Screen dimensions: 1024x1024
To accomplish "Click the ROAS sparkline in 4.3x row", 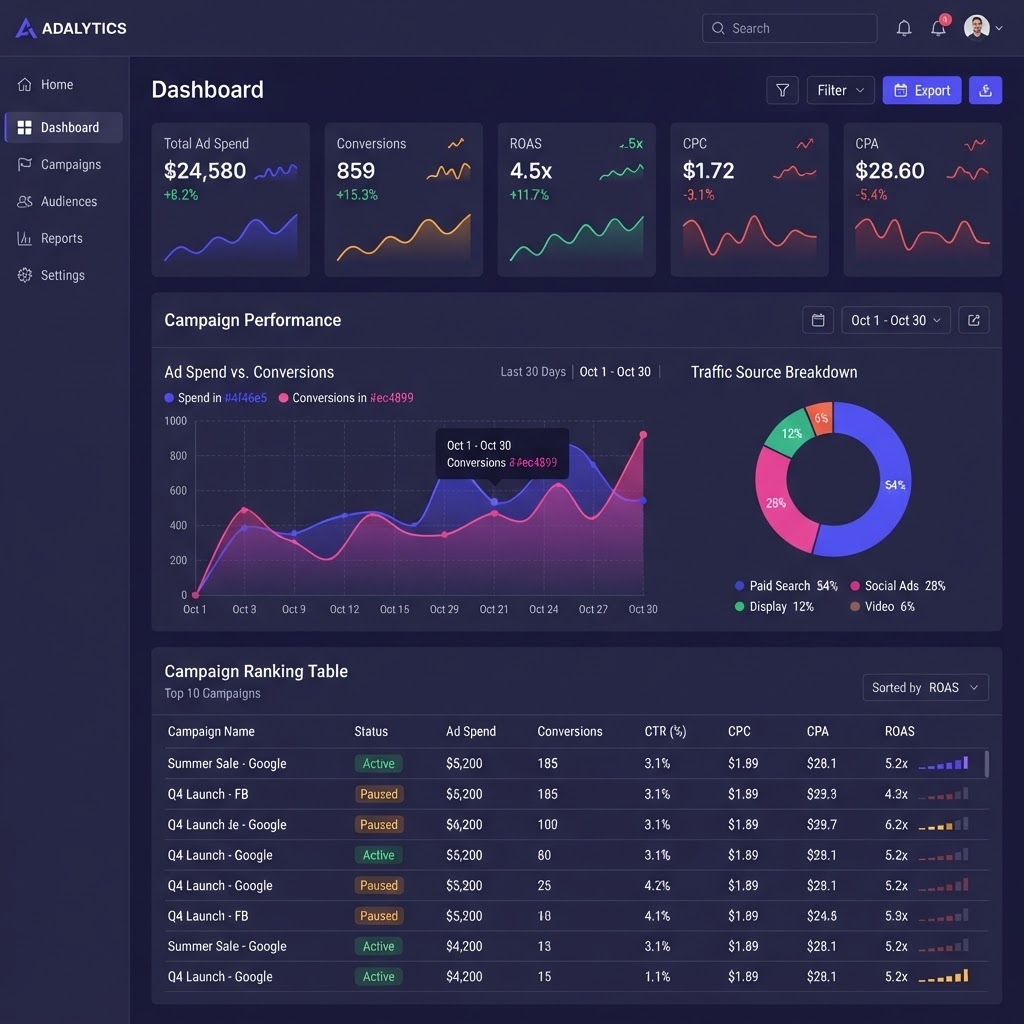I will click(x=943, y=794).
